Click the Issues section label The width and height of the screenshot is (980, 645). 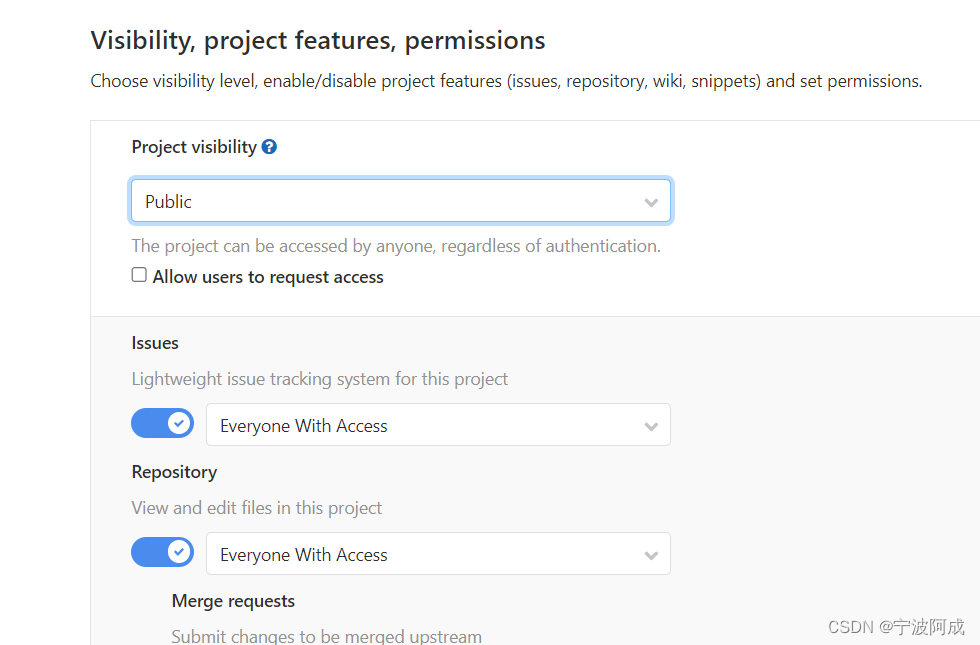(x=155, y=343)
